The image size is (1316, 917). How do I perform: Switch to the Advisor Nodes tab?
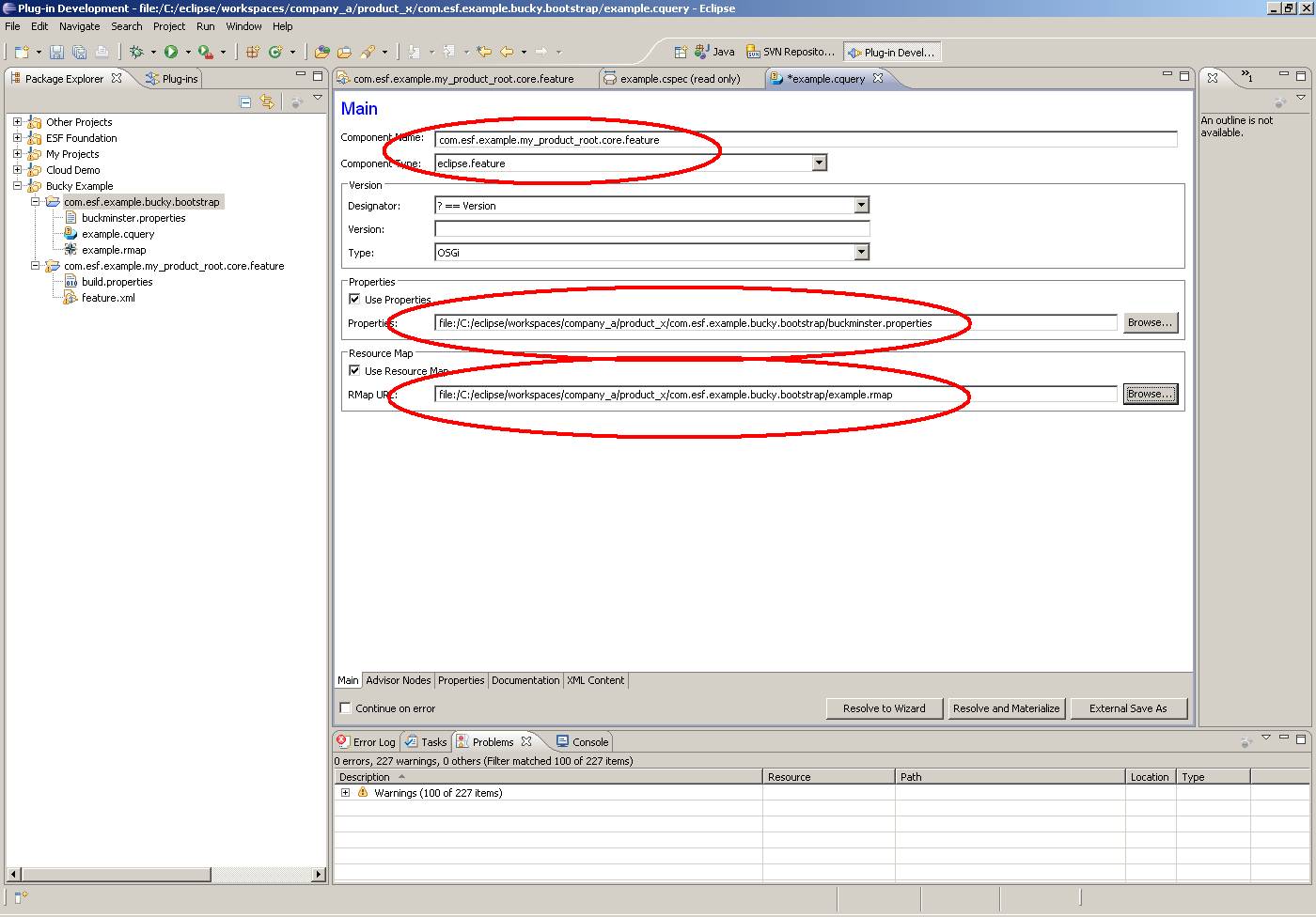tap(399, 680)
